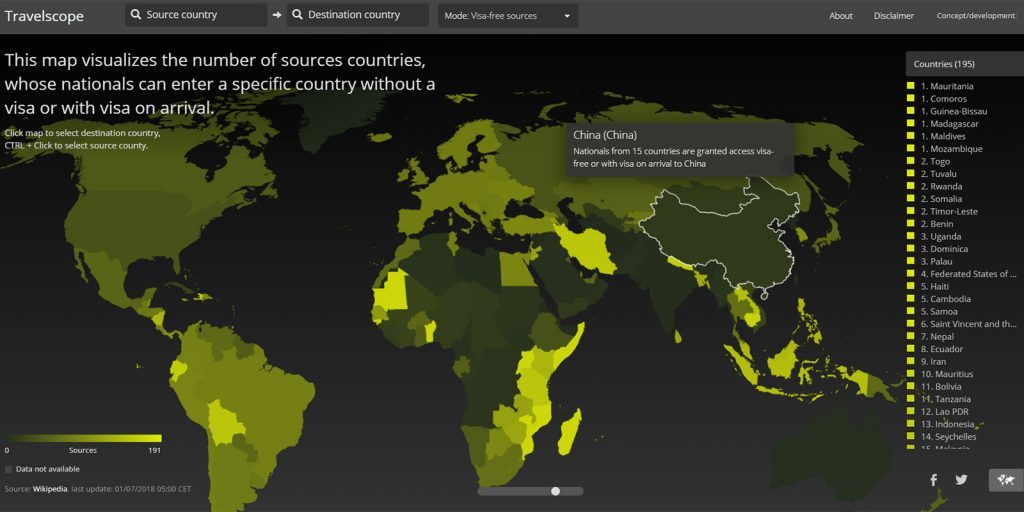Click the zoom slider handle below the map
Viewport: 1024px width, 512px height.
(555, 491)
